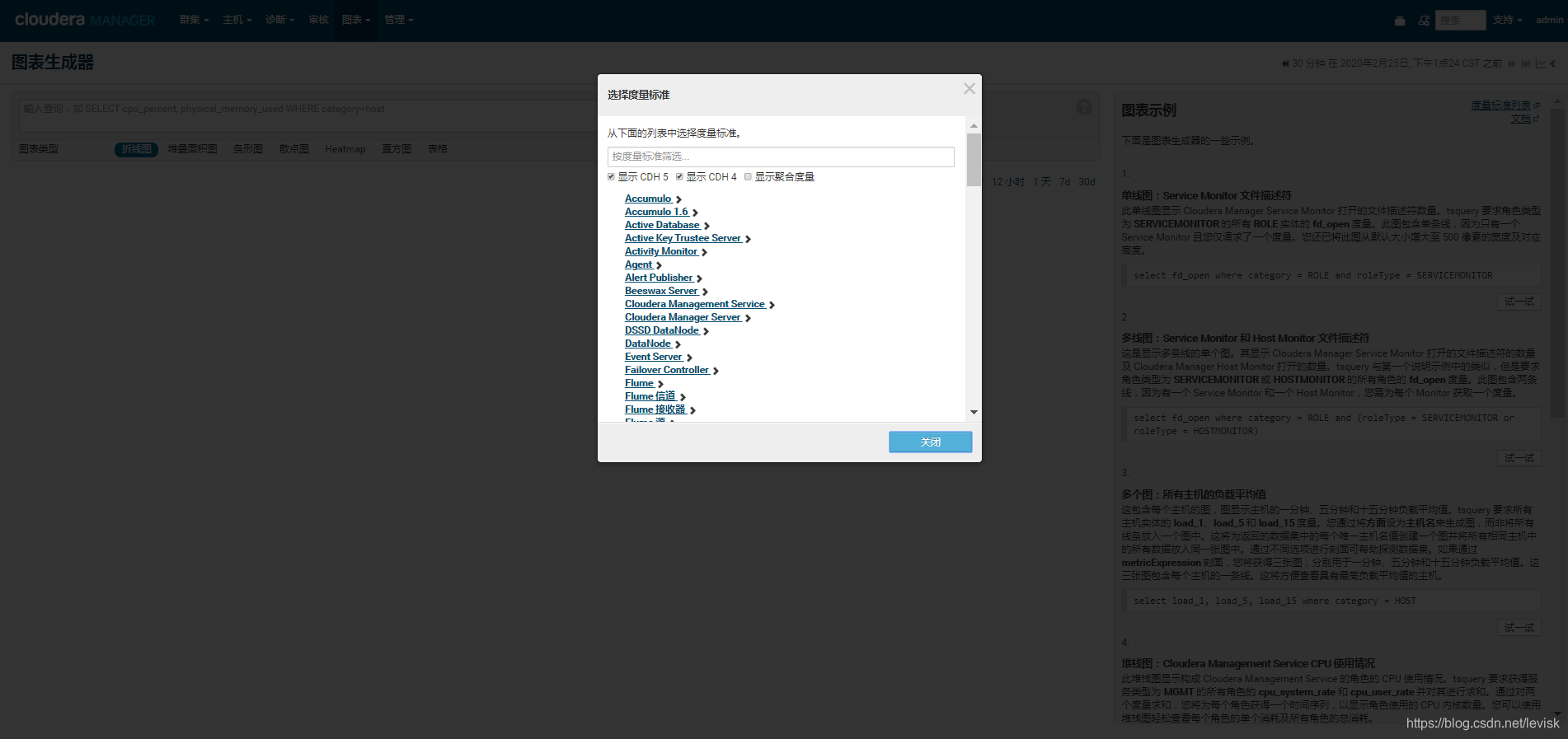The image size is (1568, 739).
Task: Select 表格 chart type
Action: [437, 149]
